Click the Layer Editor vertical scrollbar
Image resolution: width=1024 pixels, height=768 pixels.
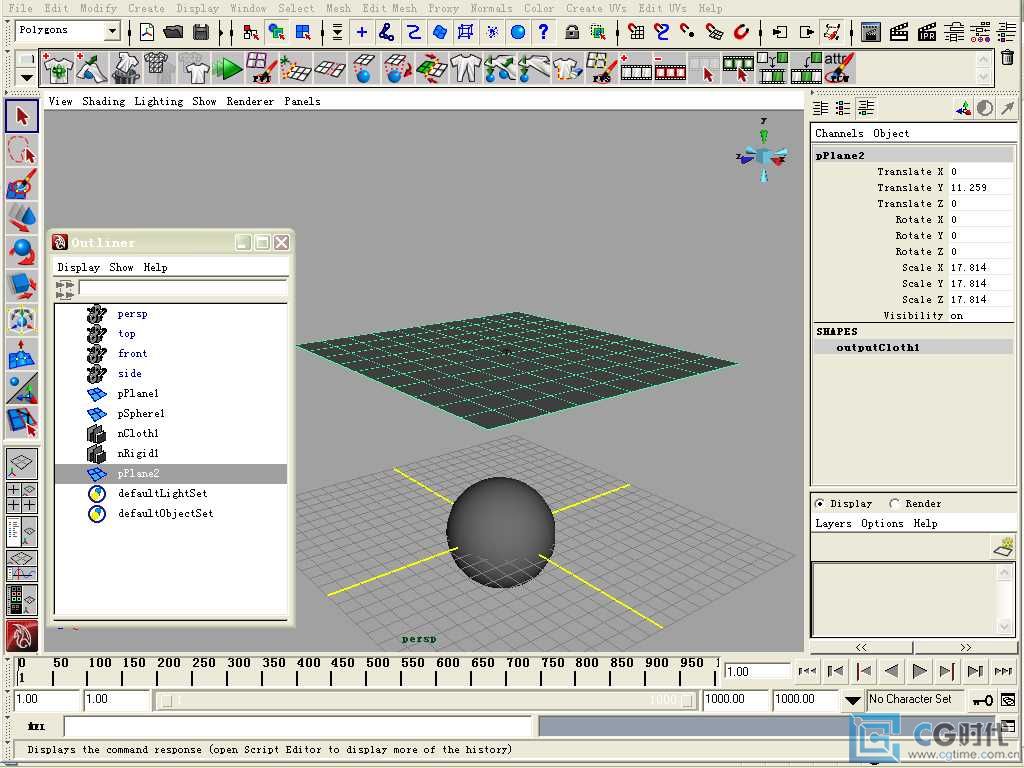[1004, 599]
